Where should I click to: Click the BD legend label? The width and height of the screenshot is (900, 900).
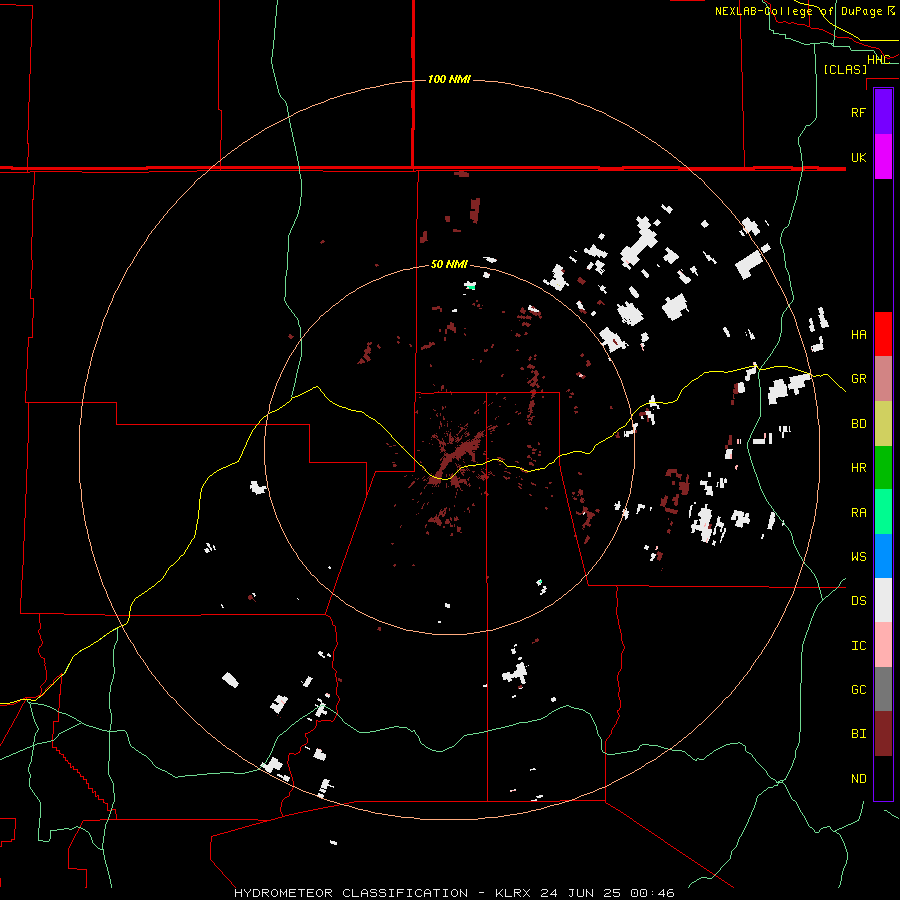[858, 424]
